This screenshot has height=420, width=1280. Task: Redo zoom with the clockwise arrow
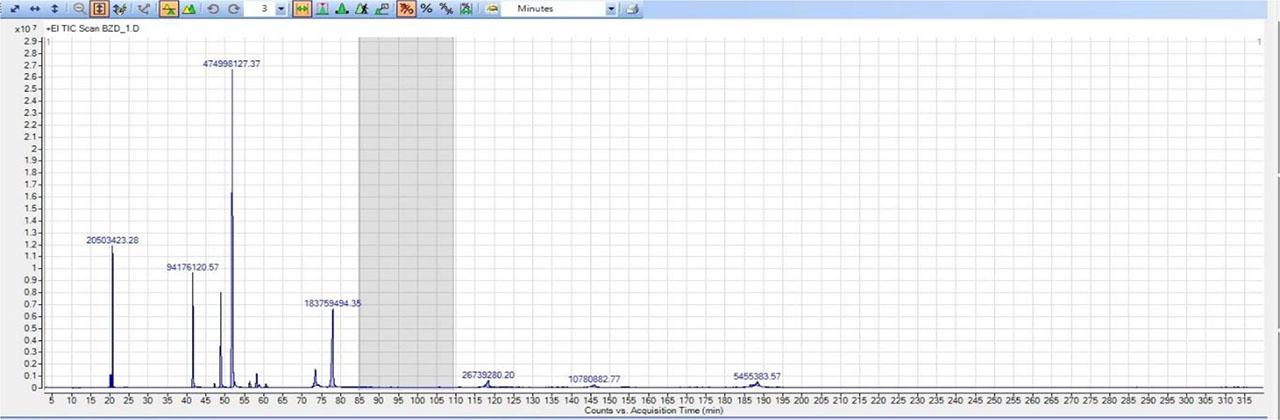(233, 9)
